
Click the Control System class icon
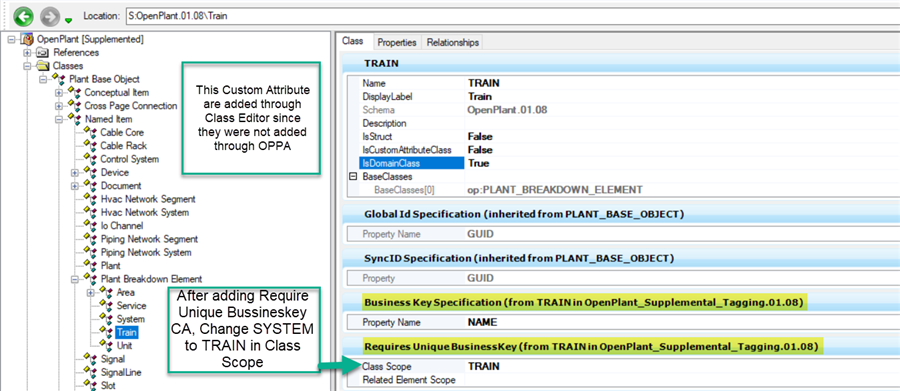pyautogui.click(x=91, y=158)
